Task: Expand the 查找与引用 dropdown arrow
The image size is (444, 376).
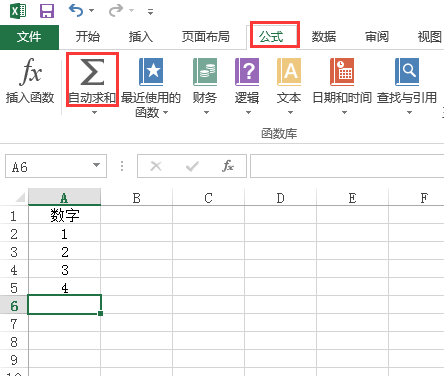Action: pos(409,113)
